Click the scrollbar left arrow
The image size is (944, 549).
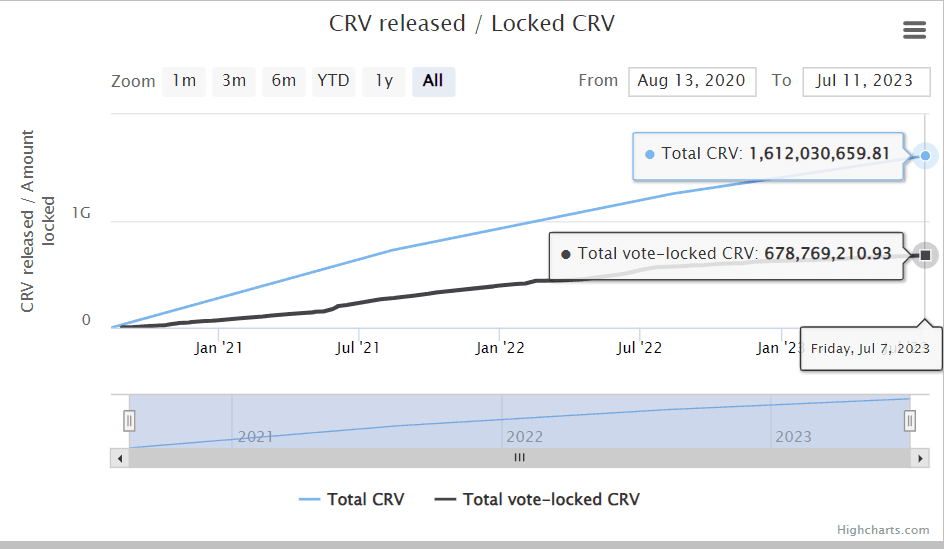[120, 458]
